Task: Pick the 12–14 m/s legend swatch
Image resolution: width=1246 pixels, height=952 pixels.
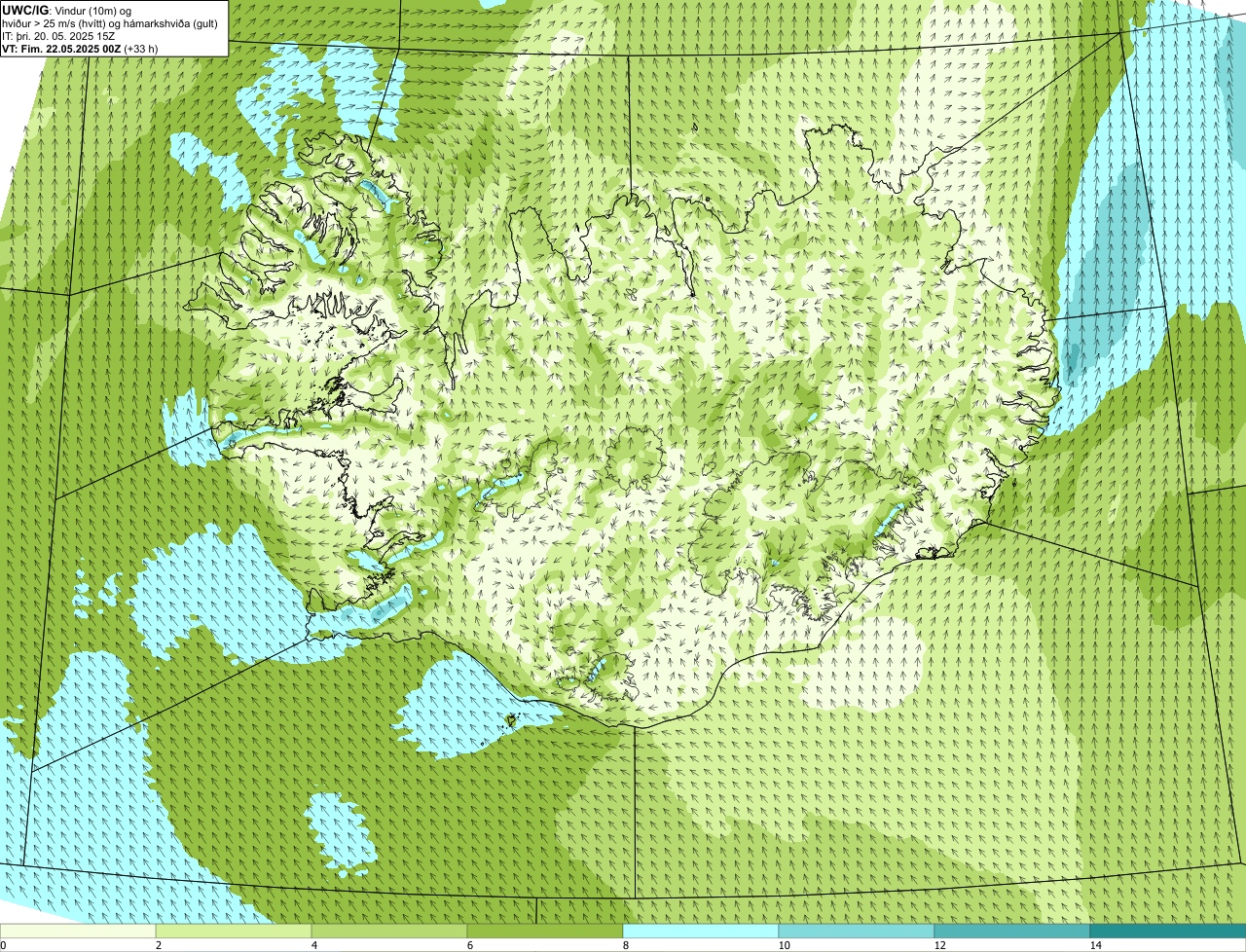Action: coord(1012,932)
